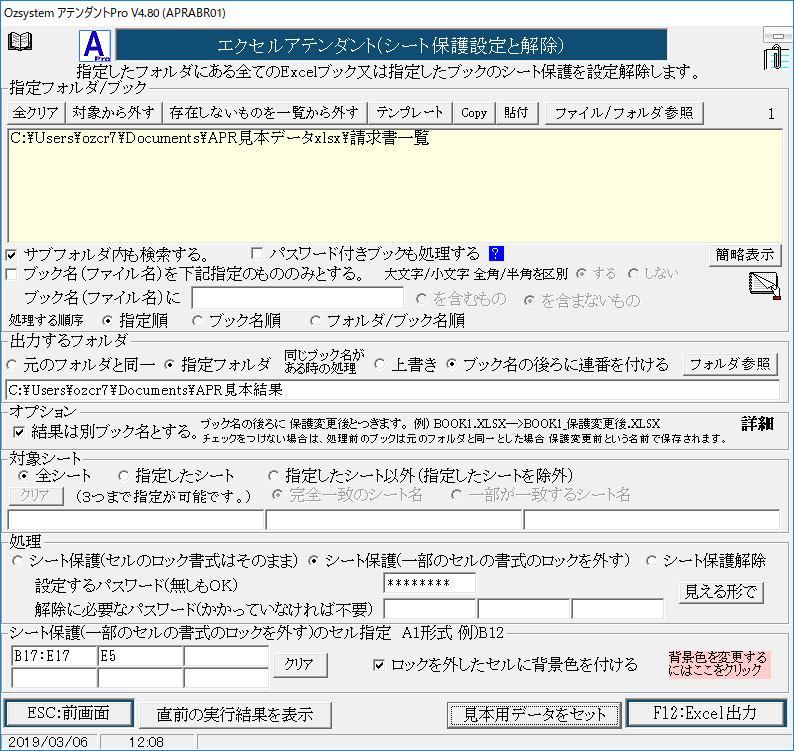
Task: Select 一部が一致するシート名 radio button
Action: 456,495
